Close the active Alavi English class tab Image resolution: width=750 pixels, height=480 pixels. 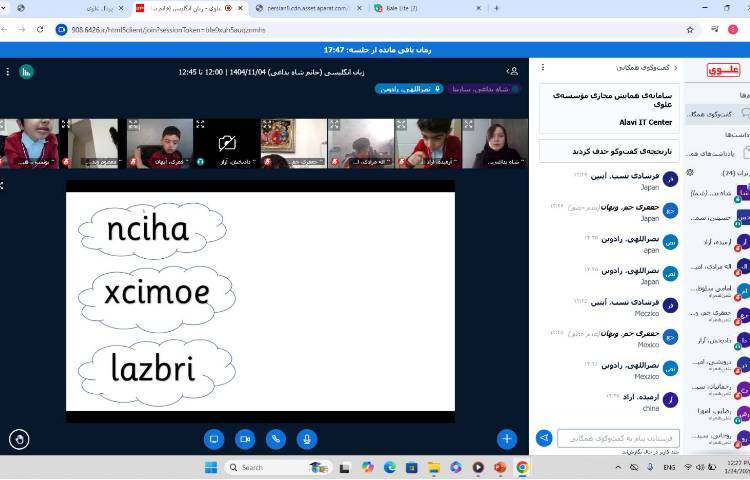point(241,8)
